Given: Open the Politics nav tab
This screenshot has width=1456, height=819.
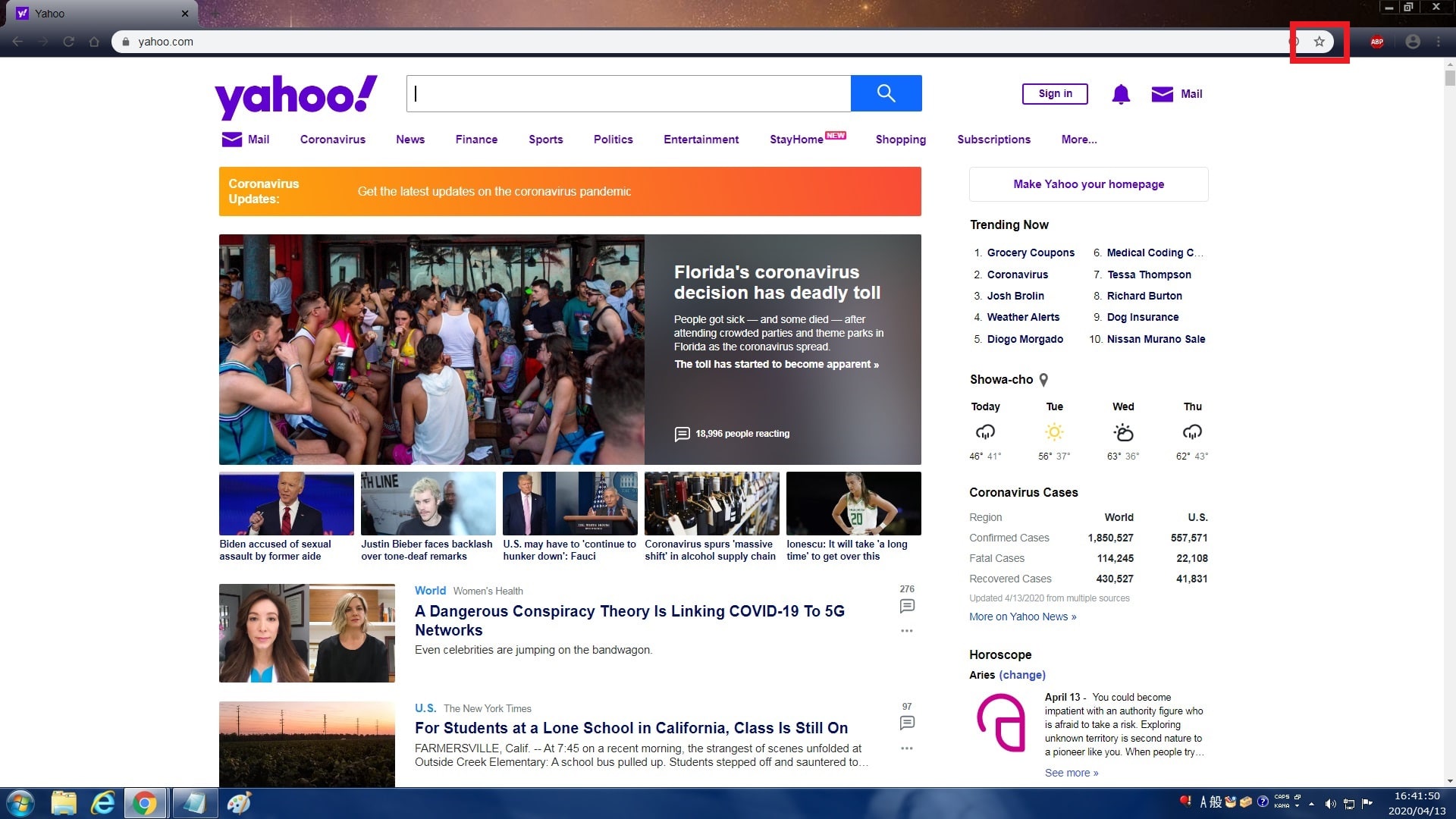Looking at the screenshot, I should pos(613,140).
